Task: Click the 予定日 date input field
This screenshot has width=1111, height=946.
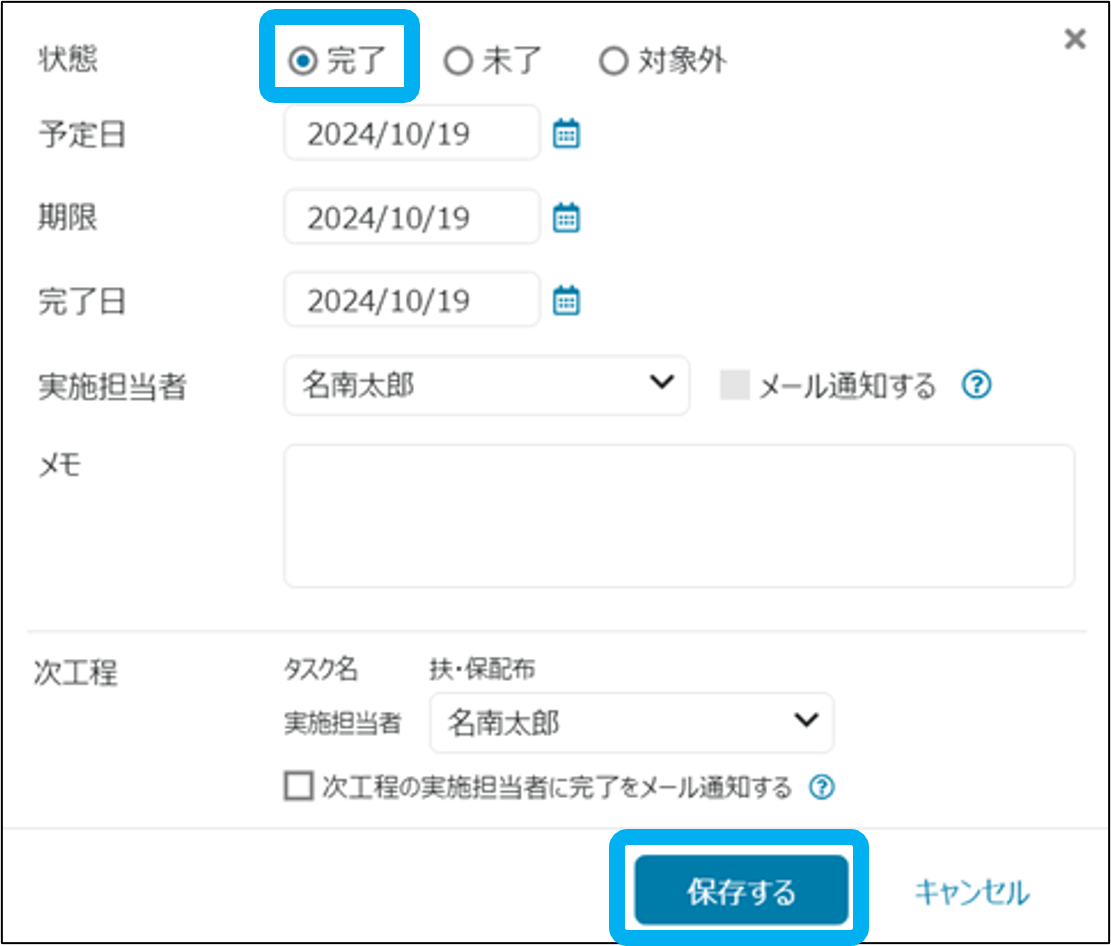Action: click(411, 134)
